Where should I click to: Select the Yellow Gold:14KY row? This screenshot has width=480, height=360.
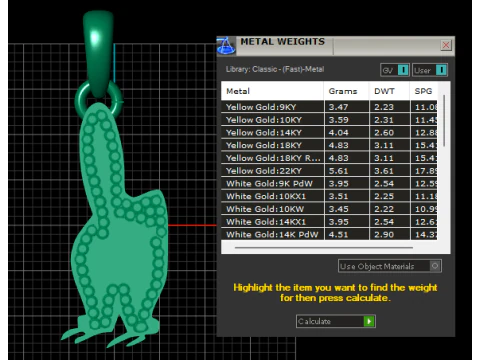point(329,132)
